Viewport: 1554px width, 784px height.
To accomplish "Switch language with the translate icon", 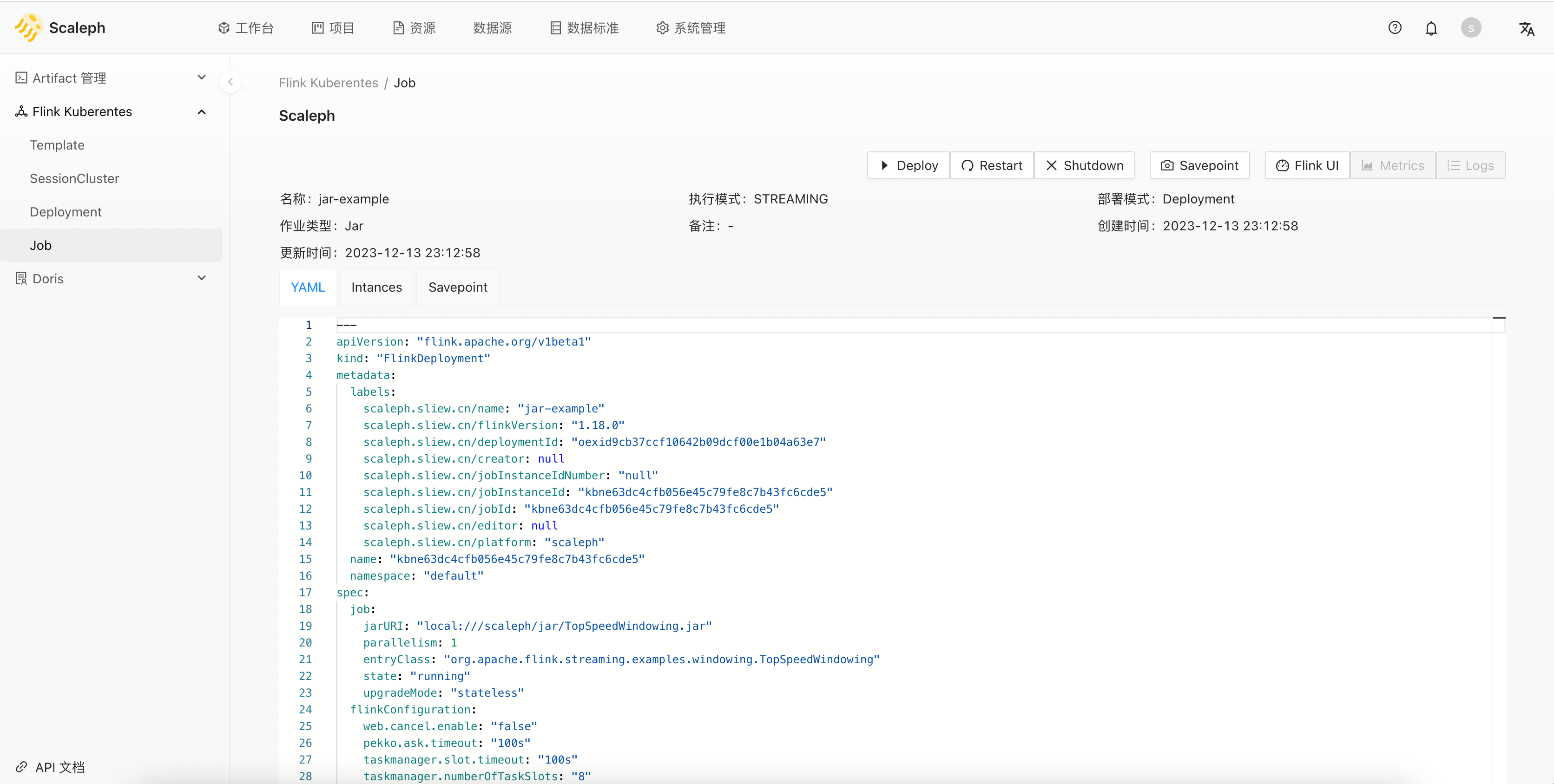I will 1527,28.
